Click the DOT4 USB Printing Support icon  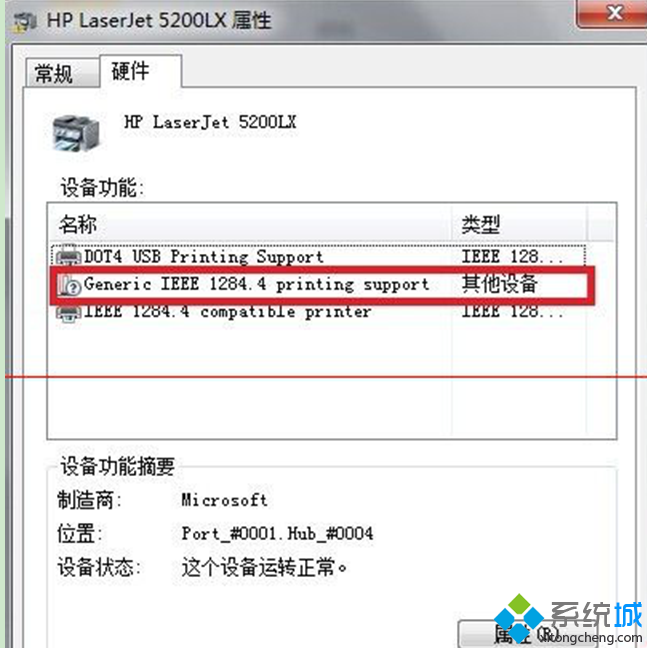69,256
